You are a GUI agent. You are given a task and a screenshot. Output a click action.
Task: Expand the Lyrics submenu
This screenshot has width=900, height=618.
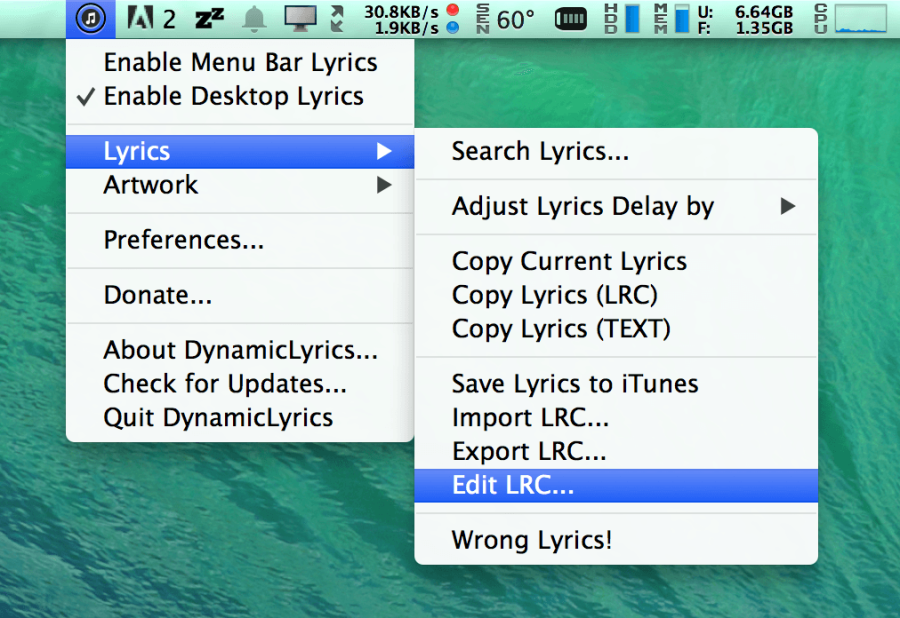(240, 151)
